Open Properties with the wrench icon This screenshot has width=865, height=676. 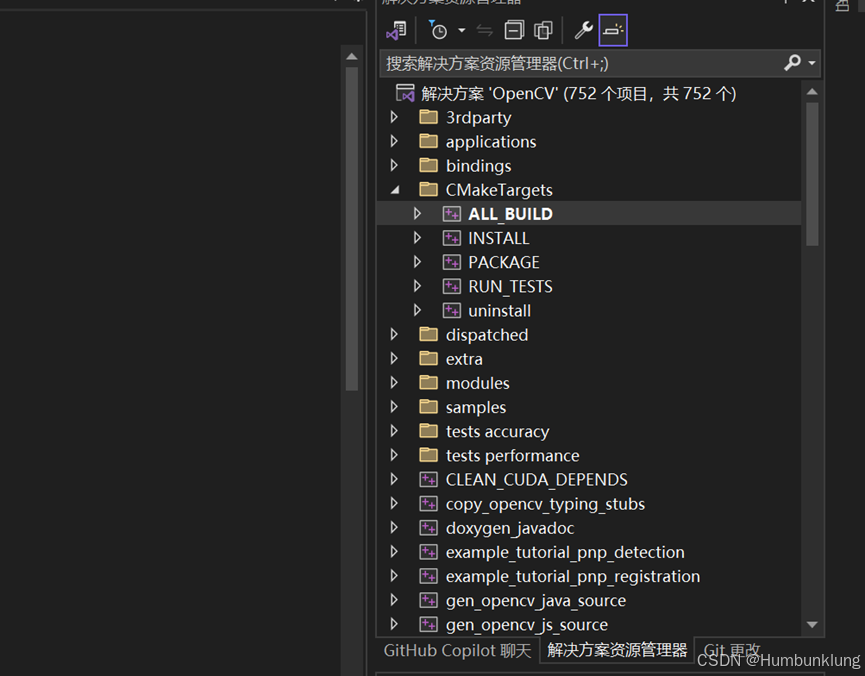583,31
